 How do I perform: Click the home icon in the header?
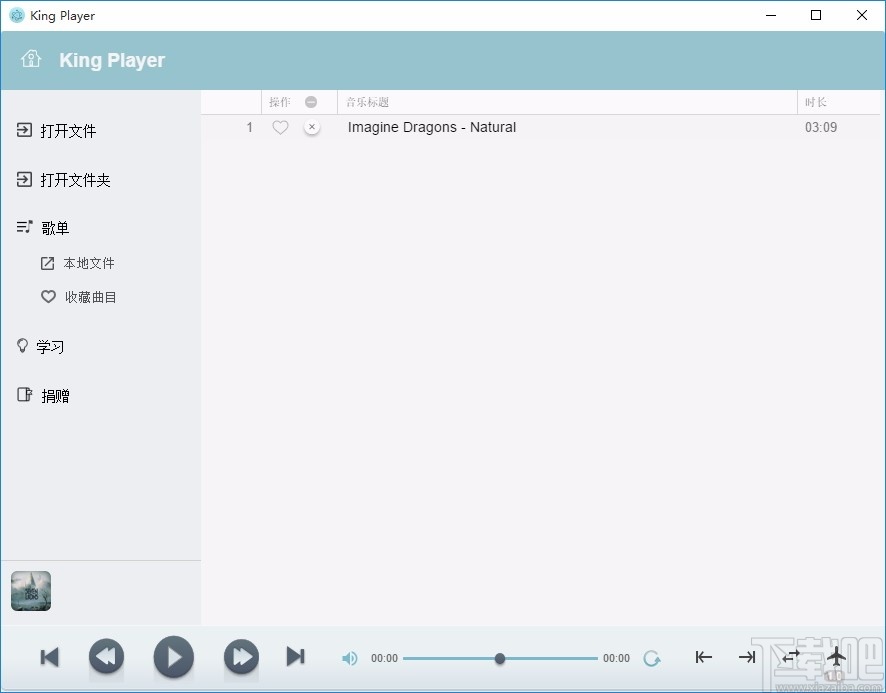[x=31, y=58]
